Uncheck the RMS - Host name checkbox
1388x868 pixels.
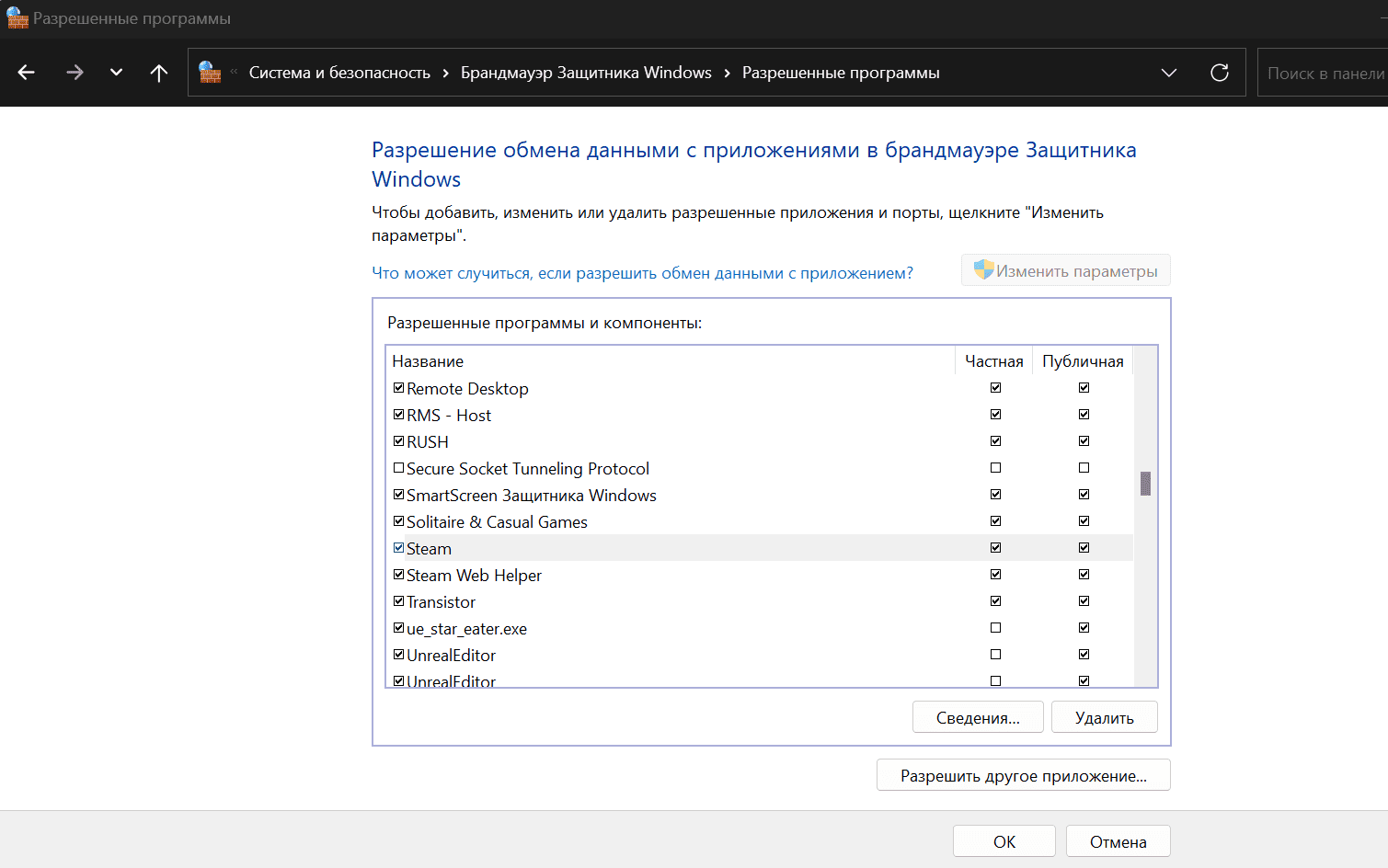(x=398, y=415)
